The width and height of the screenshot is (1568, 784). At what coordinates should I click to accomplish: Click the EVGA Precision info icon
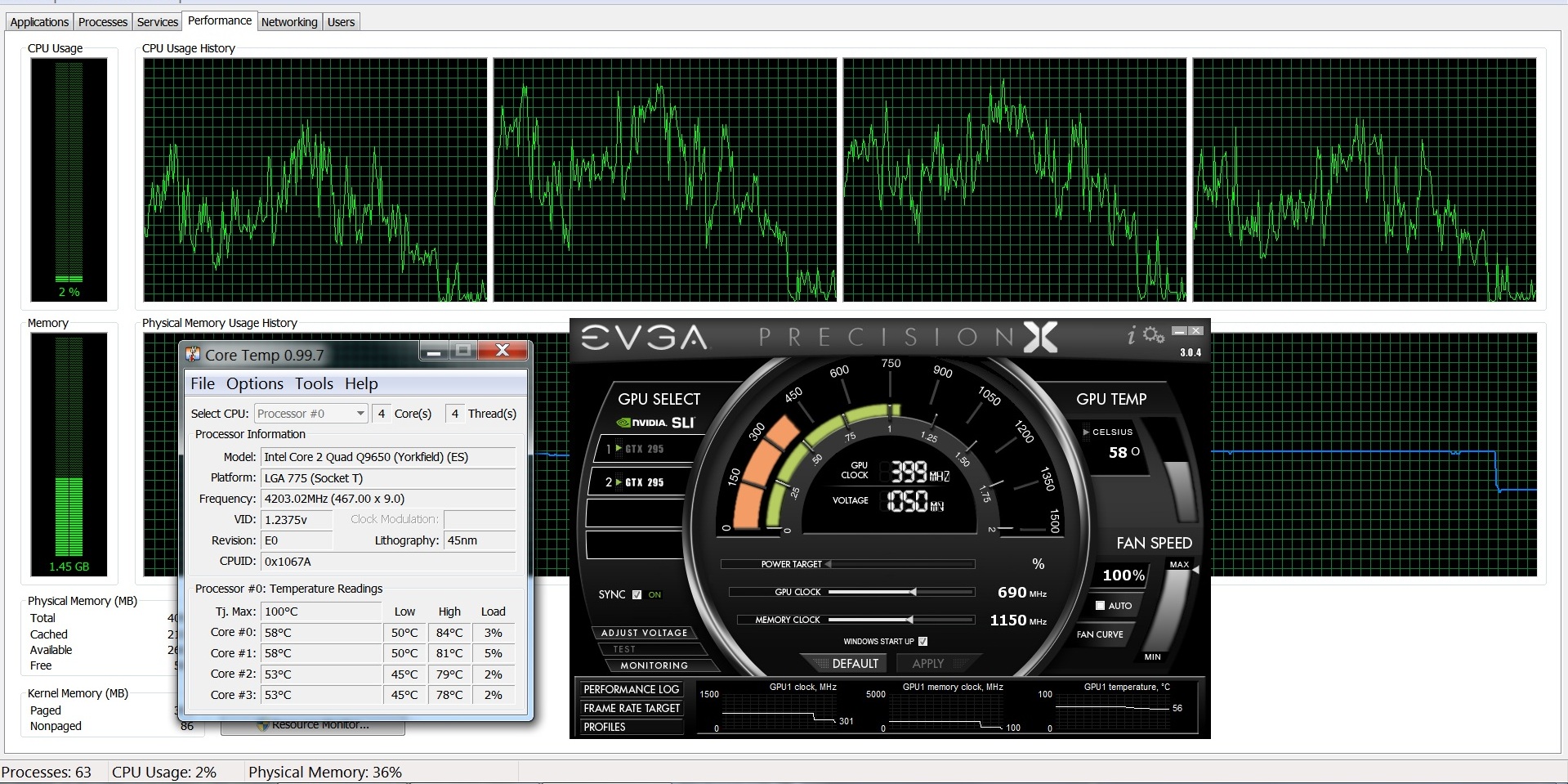click(1132, 335)
